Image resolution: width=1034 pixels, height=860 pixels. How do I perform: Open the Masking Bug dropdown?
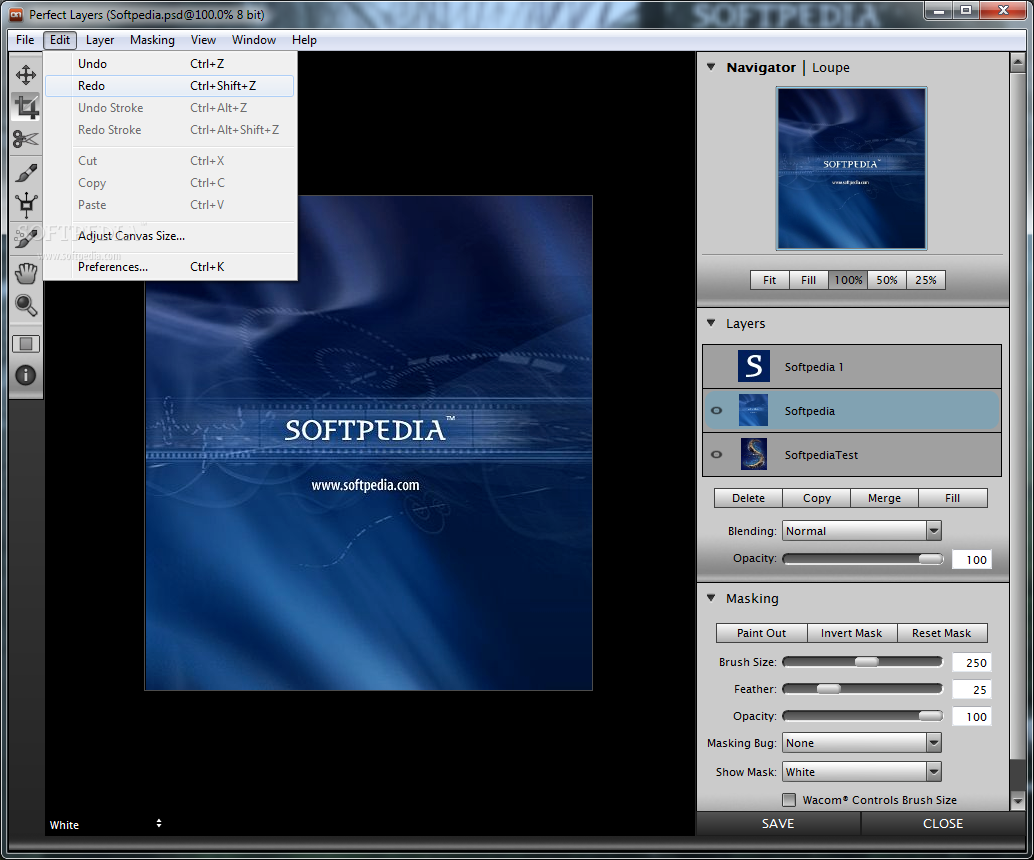point(861,743)
